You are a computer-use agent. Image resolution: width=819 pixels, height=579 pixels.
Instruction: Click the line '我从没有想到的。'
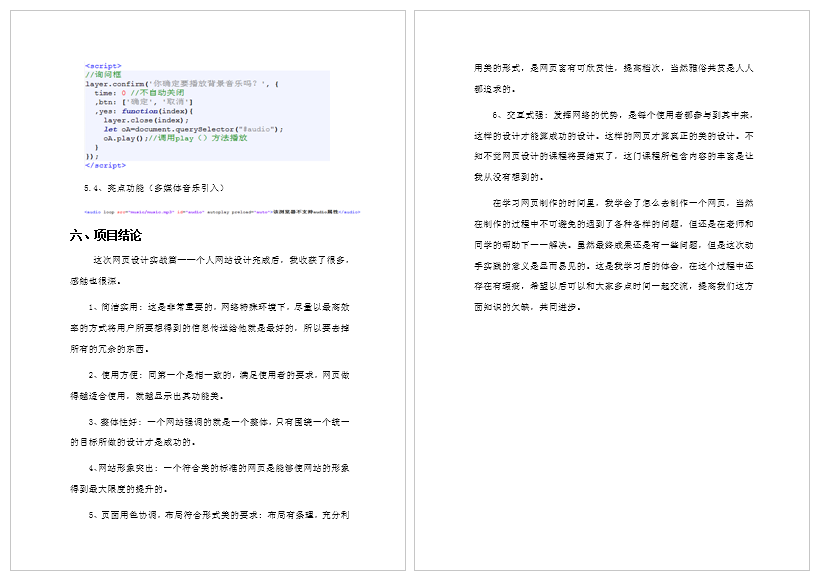coord(509,176)
